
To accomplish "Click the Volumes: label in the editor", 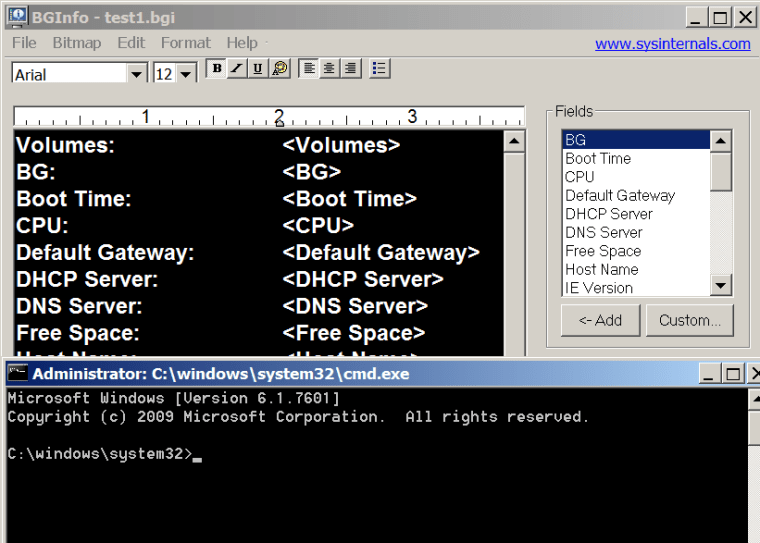I will [65, 145].
